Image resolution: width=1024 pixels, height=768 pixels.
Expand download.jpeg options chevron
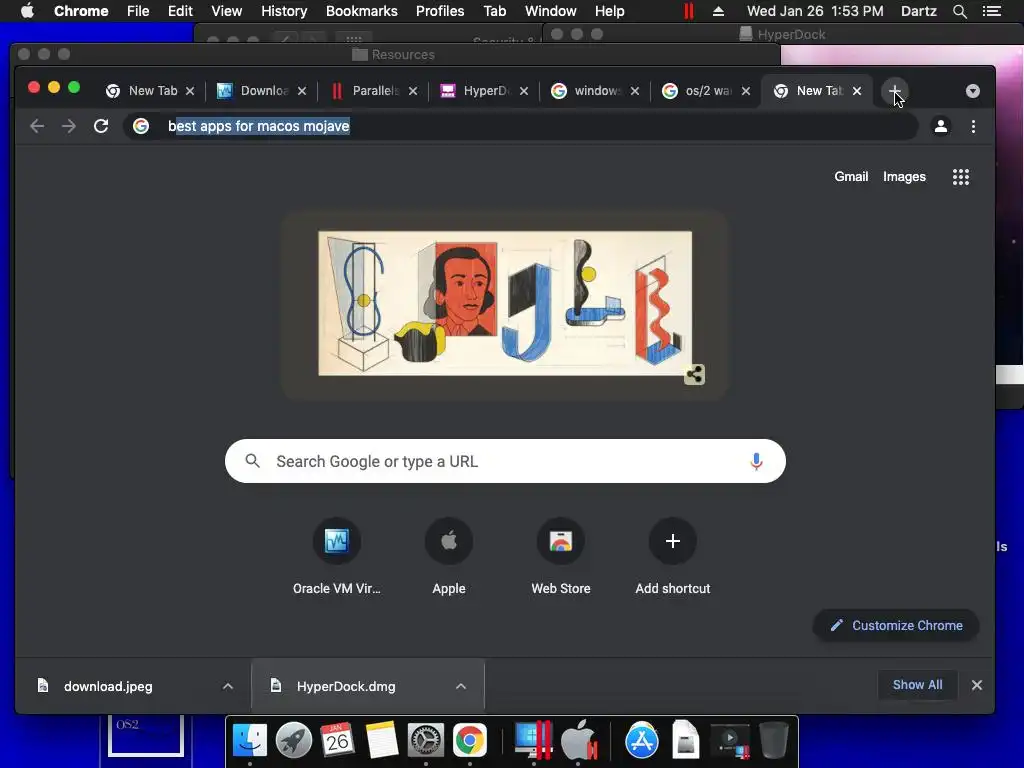point(227,686)
